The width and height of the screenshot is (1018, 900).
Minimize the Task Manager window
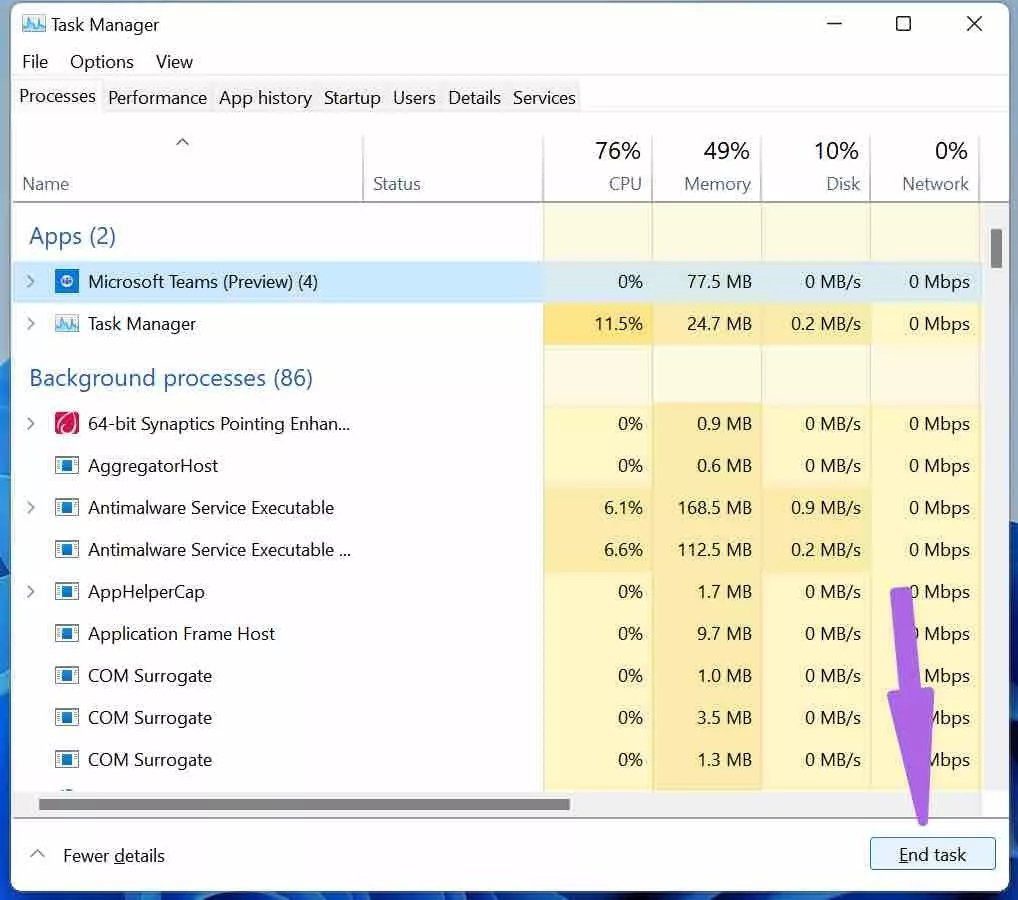tap(834, 24)
